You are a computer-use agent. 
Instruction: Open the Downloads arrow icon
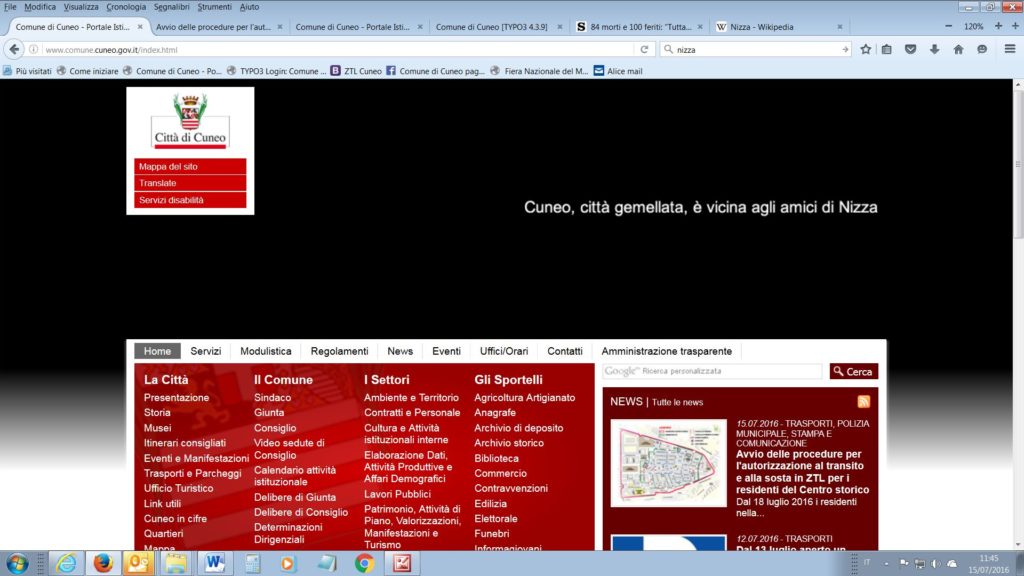935,50
